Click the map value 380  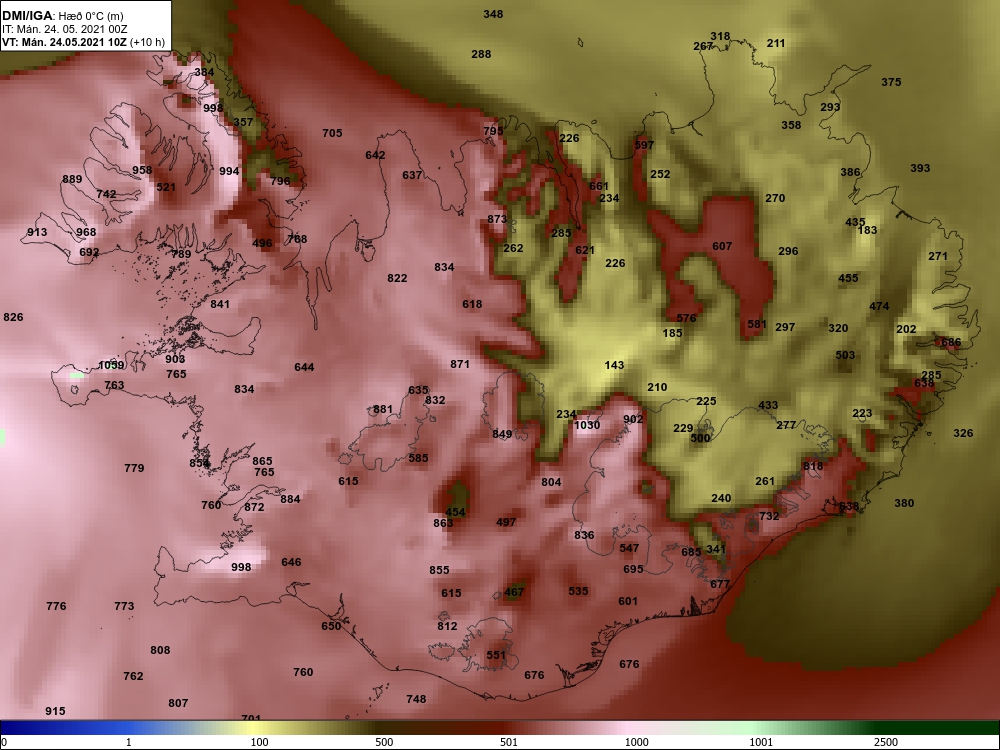tap(904, 503)
